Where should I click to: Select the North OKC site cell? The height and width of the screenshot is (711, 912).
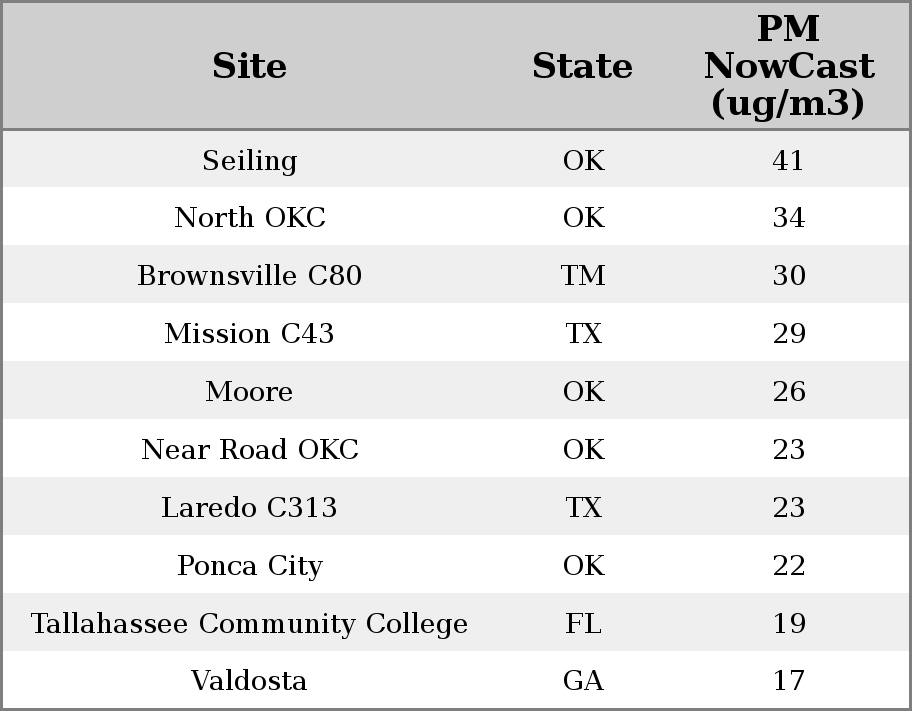[249, 218]
